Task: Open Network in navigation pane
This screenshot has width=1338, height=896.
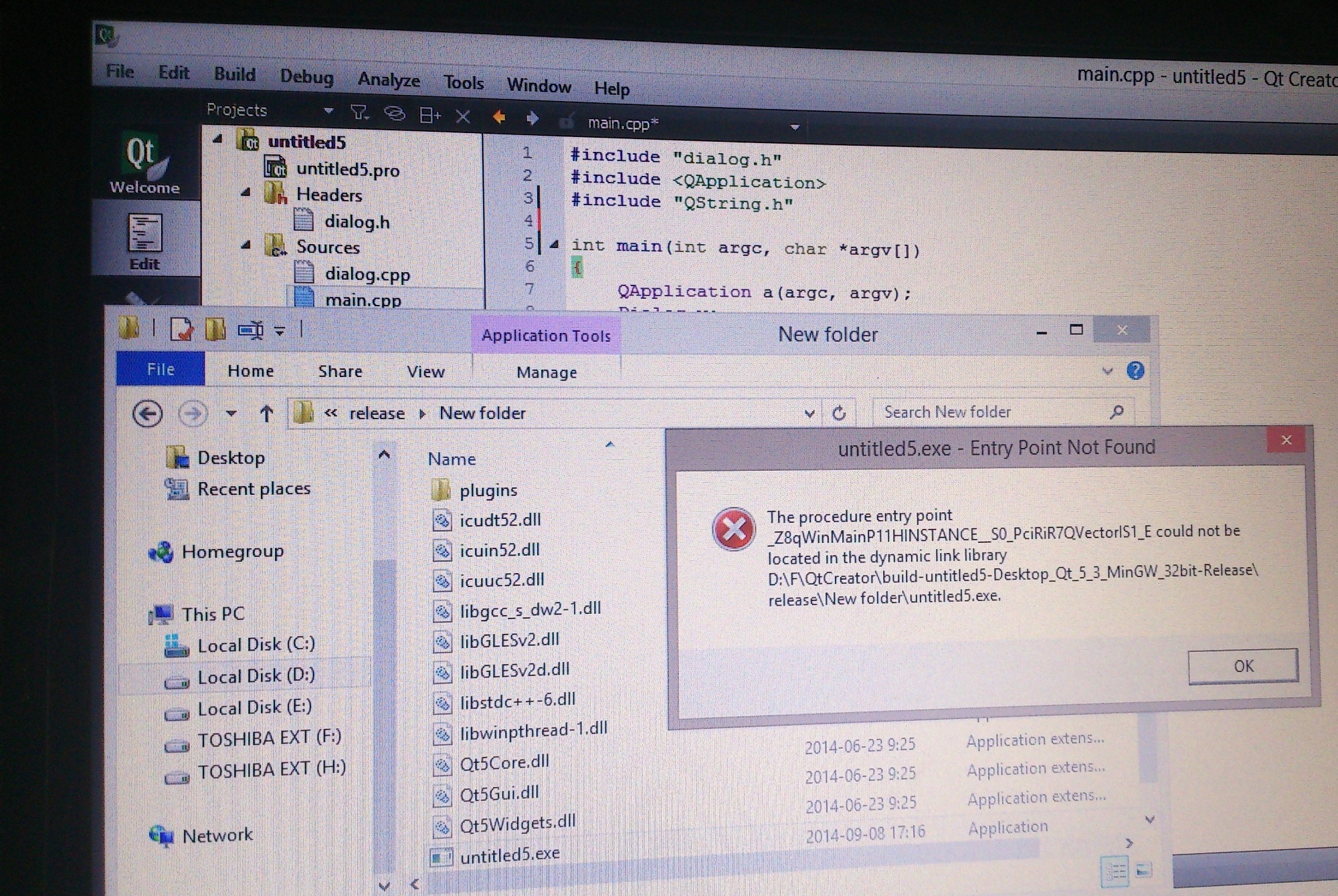Action: coord(217,835)
